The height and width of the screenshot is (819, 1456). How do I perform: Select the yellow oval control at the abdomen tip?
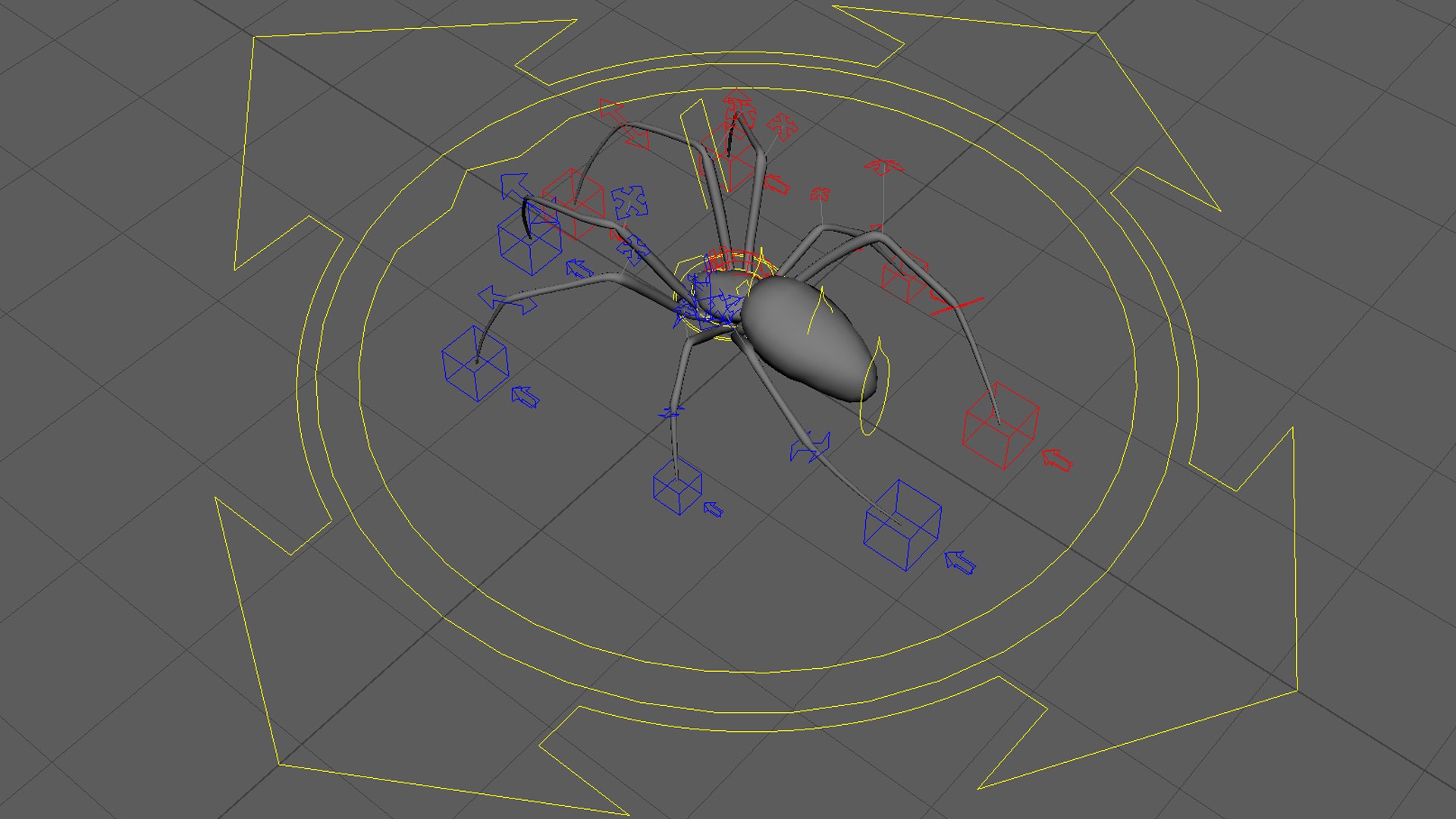coord(873,387)
